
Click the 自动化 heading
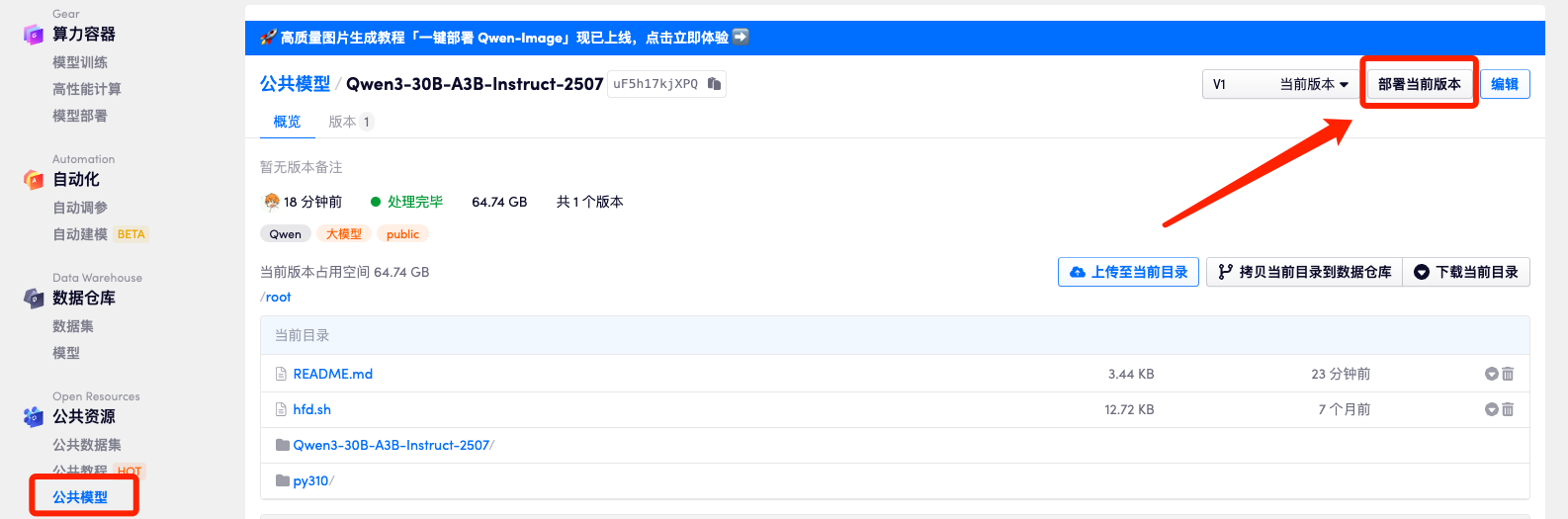coord(76,180)
